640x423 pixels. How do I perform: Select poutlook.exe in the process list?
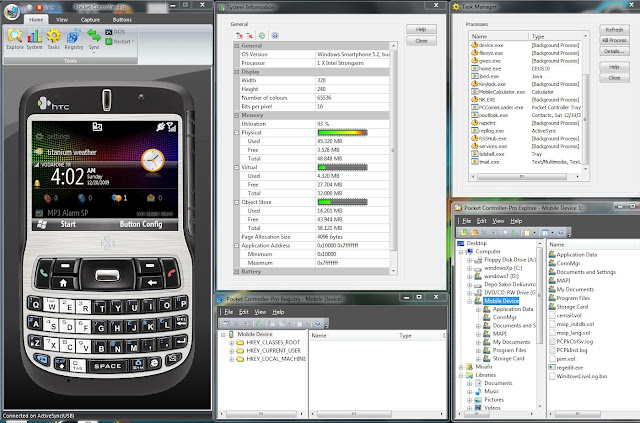click(493, 115)
